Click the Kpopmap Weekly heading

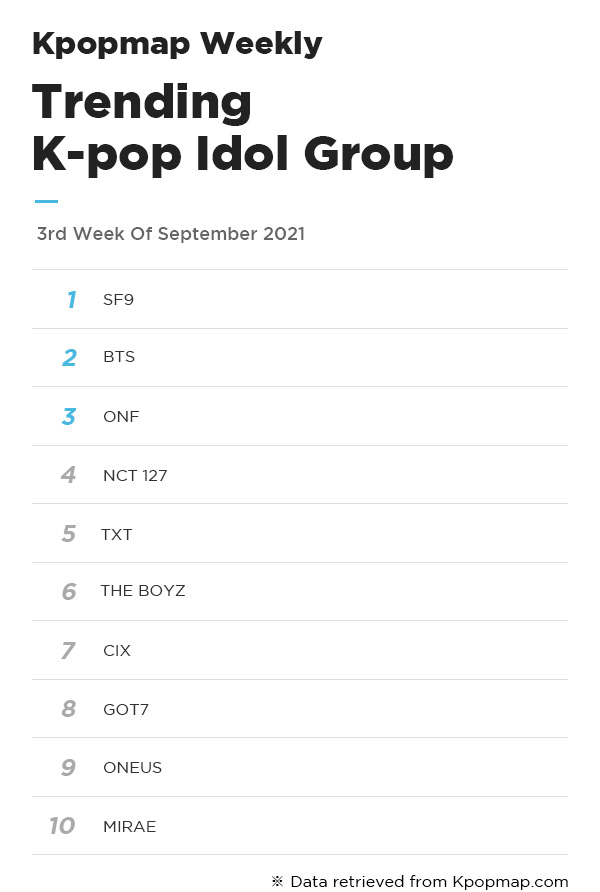click(177, 44)
